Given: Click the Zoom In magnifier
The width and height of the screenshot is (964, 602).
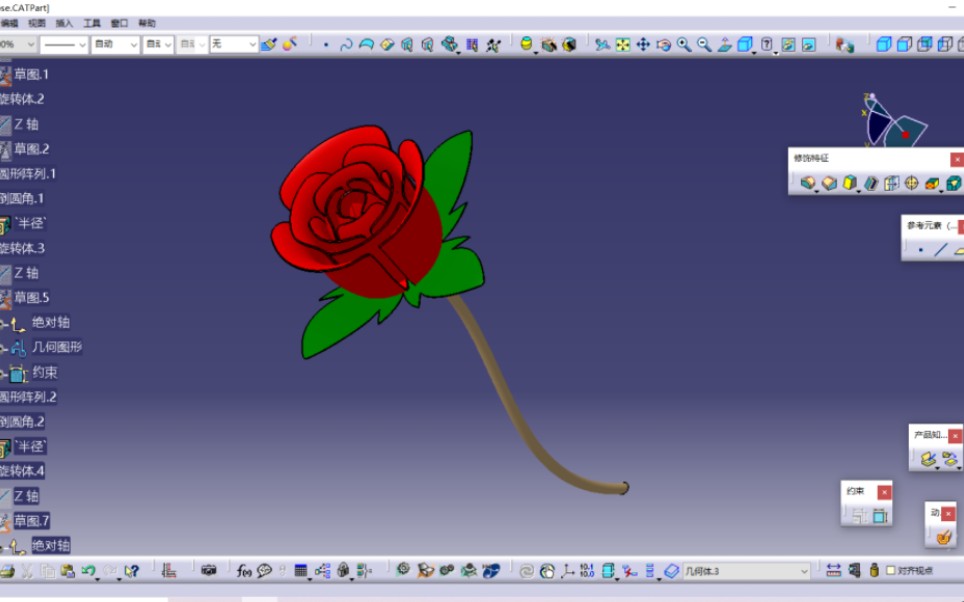Looking at the screenshot, I should 684,44.
